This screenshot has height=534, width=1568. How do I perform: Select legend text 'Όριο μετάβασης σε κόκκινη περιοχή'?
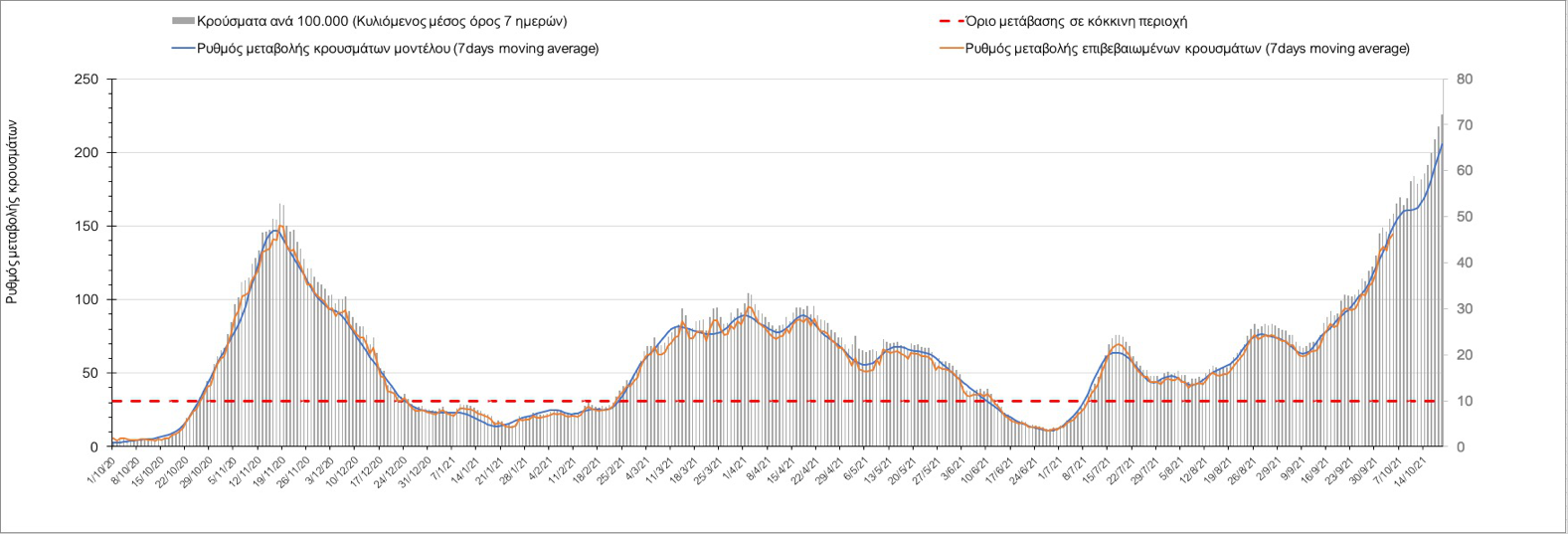(x=1076, y=21)
